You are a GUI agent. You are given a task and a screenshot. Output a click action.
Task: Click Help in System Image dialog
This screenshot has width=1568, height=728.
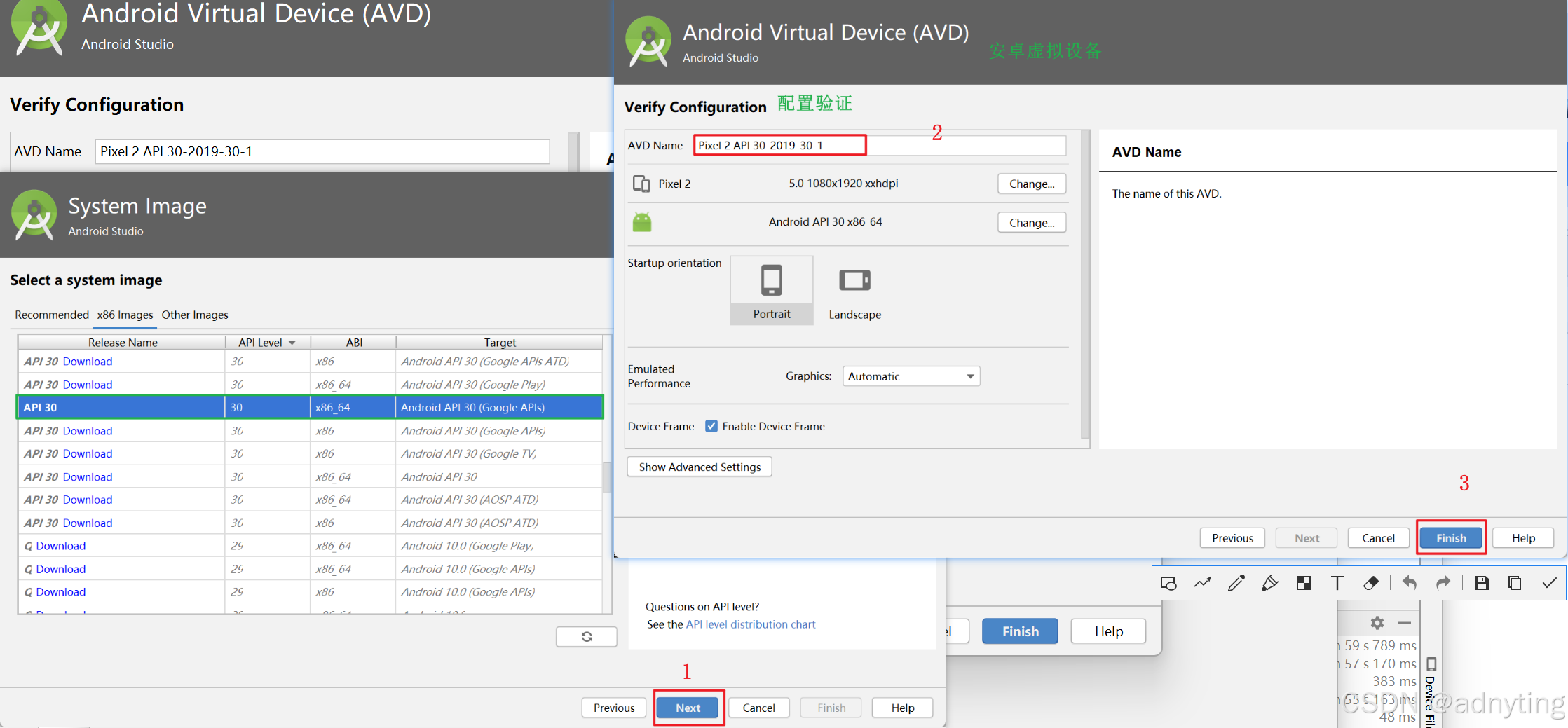pyautogui.click(x=903, y=708)
